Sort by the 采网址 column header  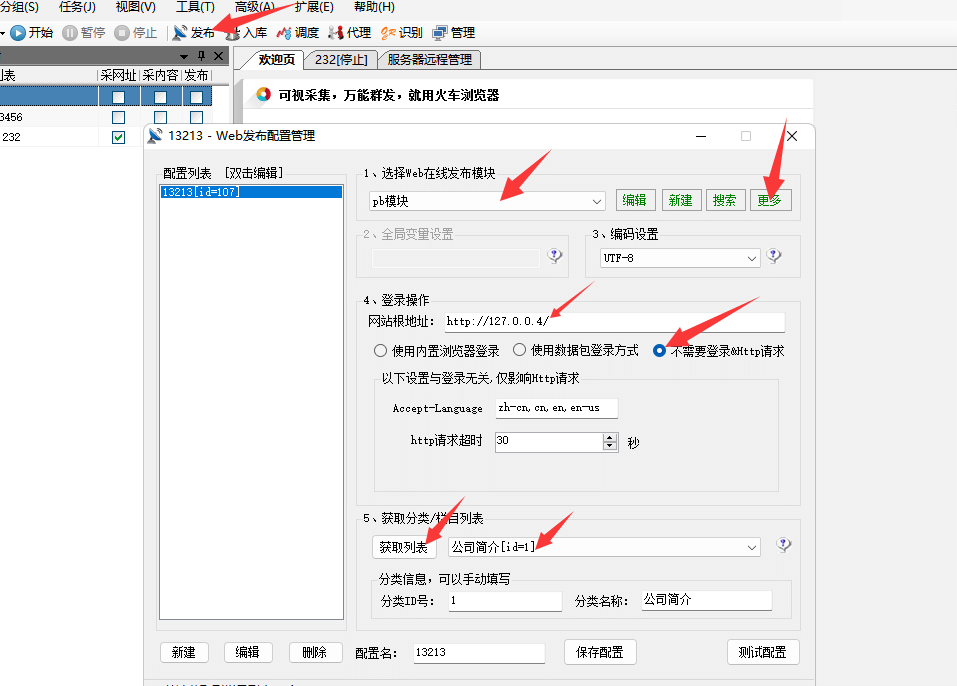tap(118, 75)
